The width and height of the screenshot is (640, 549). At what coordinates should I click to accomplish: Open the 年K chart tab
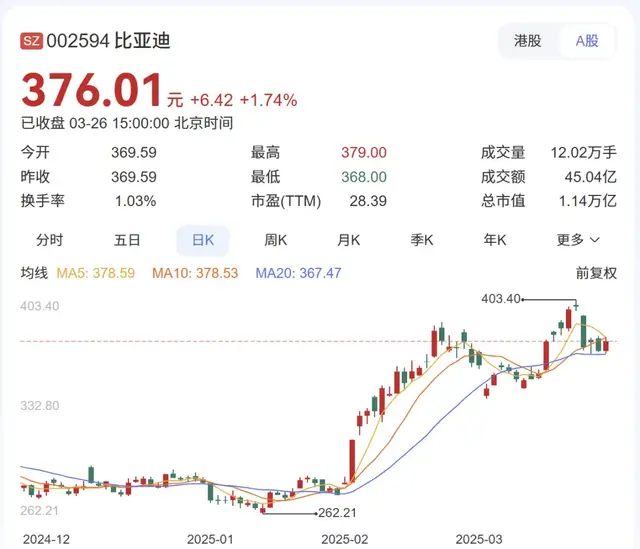495,240
